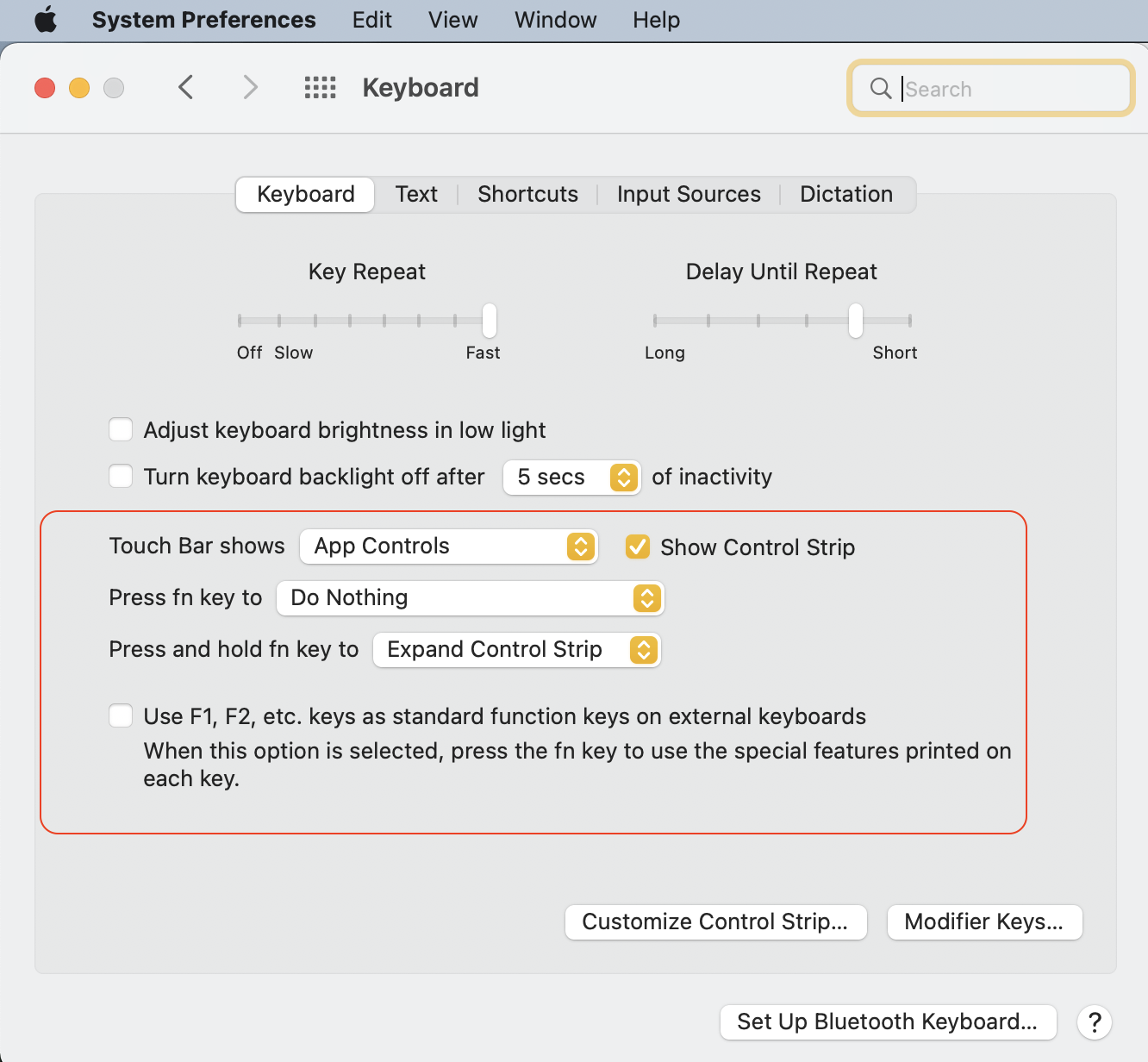The width and height of the screenshot is (1148, 1062).
Task: Enable Adjust keyboard brightness in low light
Action: (121, 428)
